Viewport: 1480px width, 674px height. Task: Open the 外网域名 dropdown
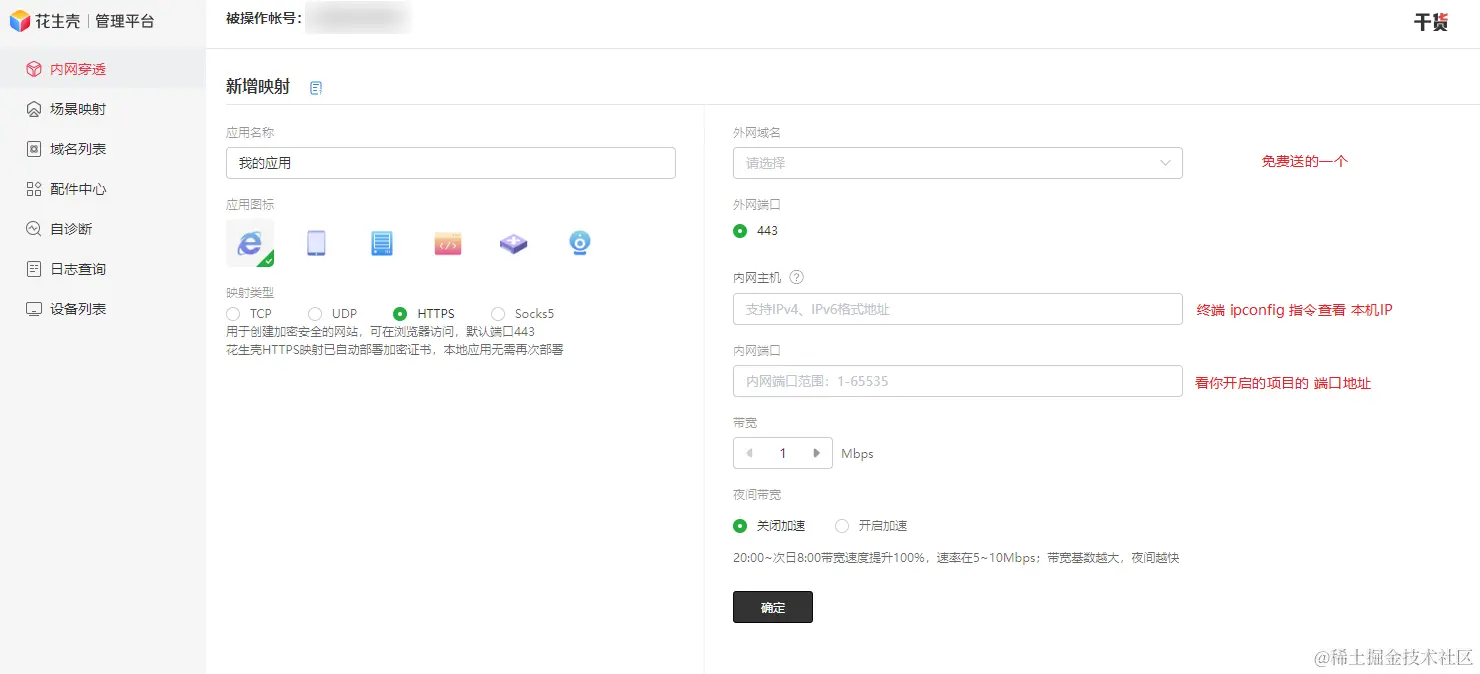click(x=958, y=163)
